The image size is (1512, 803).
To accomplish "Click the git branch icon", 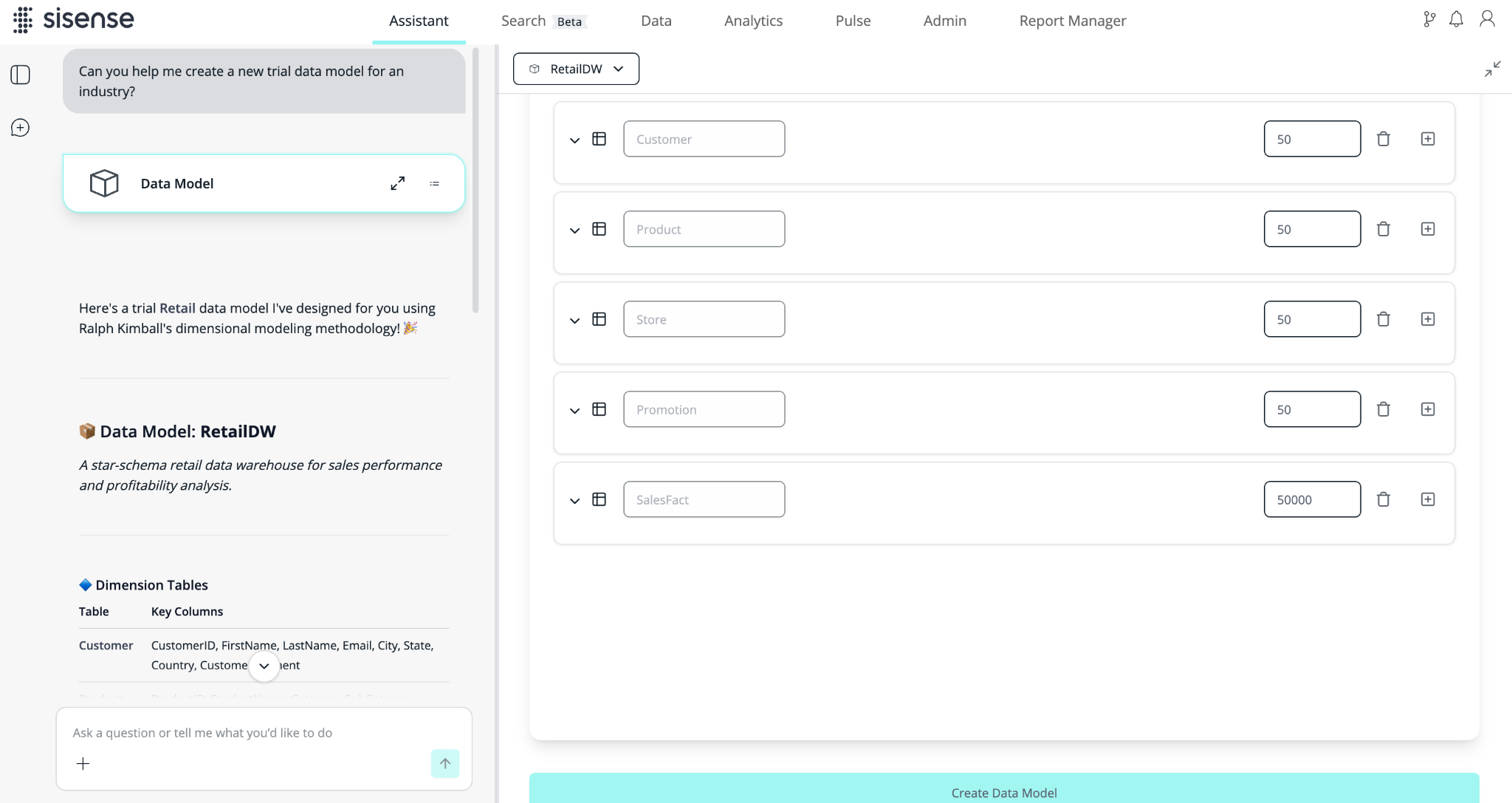I will click(1429, 20).
